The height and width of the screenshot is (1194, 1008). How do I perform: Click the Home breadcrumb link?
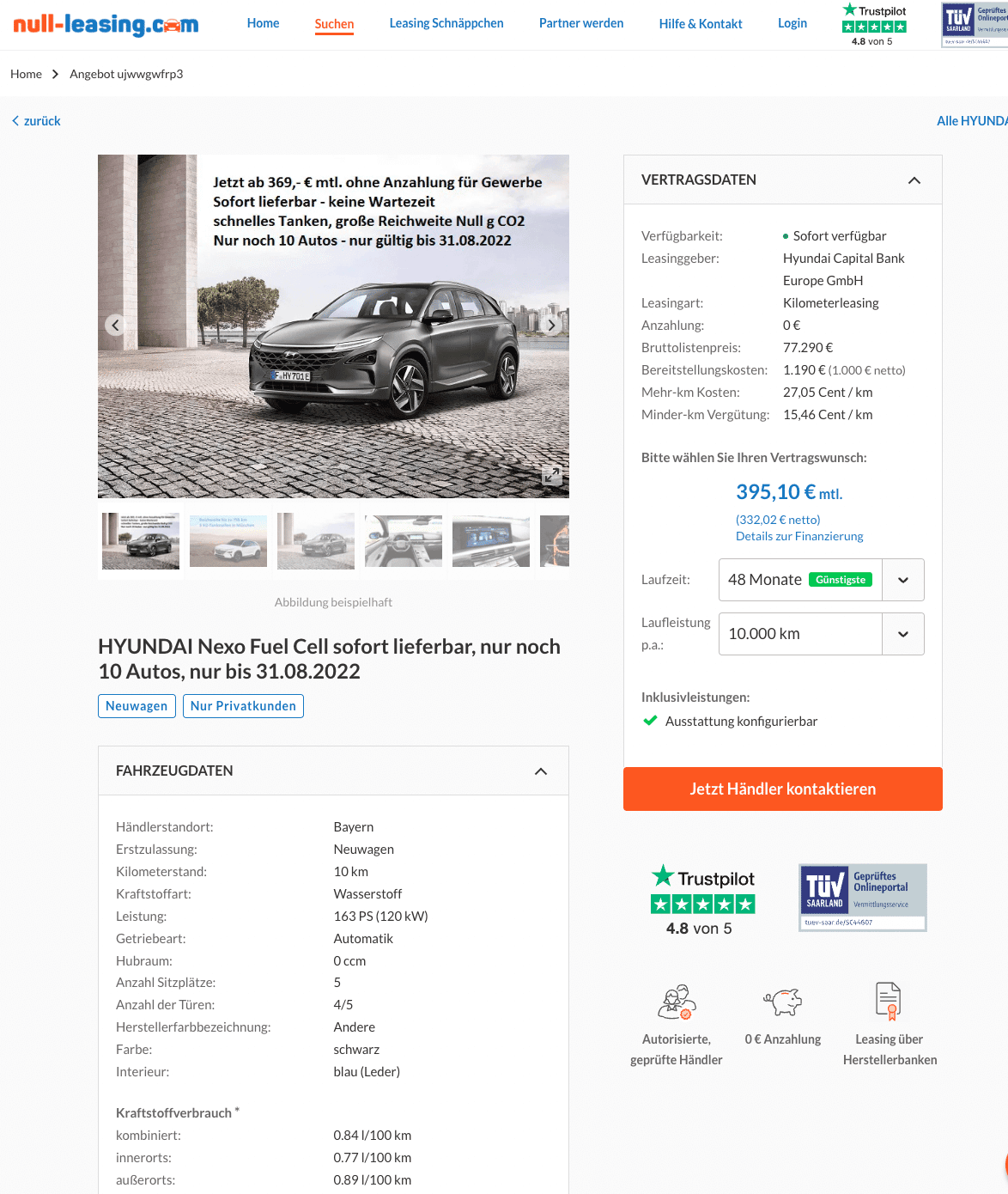(26, 74)
